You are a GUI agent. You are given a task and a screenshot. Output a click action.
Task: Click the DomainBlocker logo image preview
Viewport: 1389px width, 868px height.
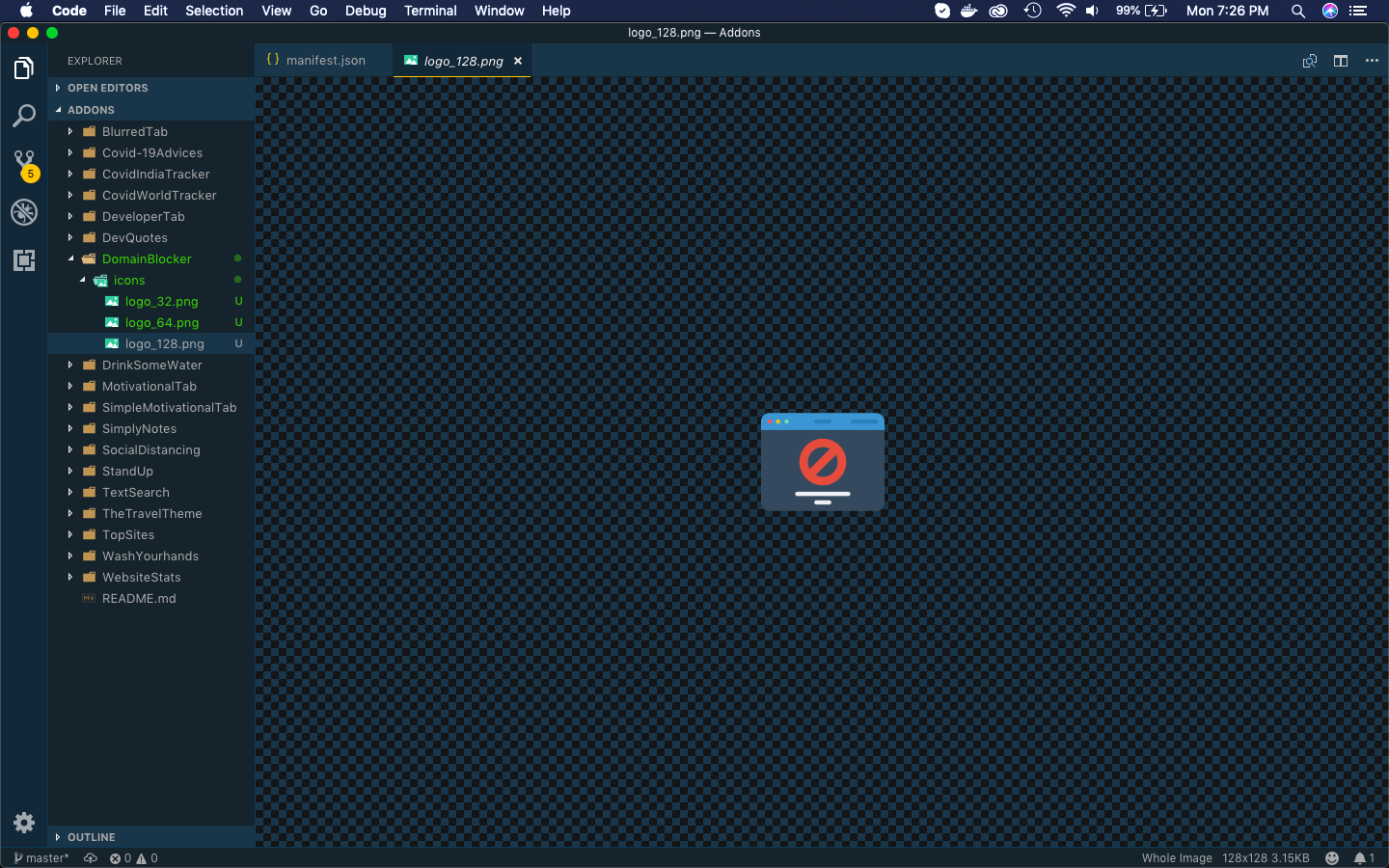pyautogui.click(x=823, y=462)
